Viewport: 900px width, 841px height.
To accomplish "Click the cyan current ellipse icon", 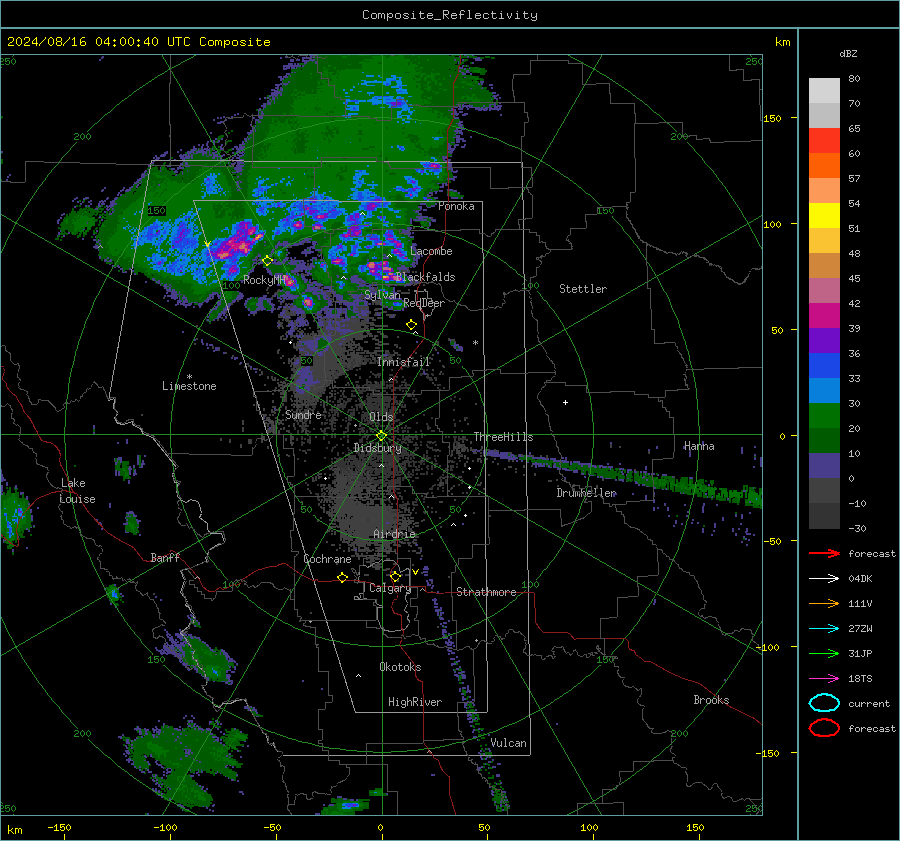I will [824, 703].
